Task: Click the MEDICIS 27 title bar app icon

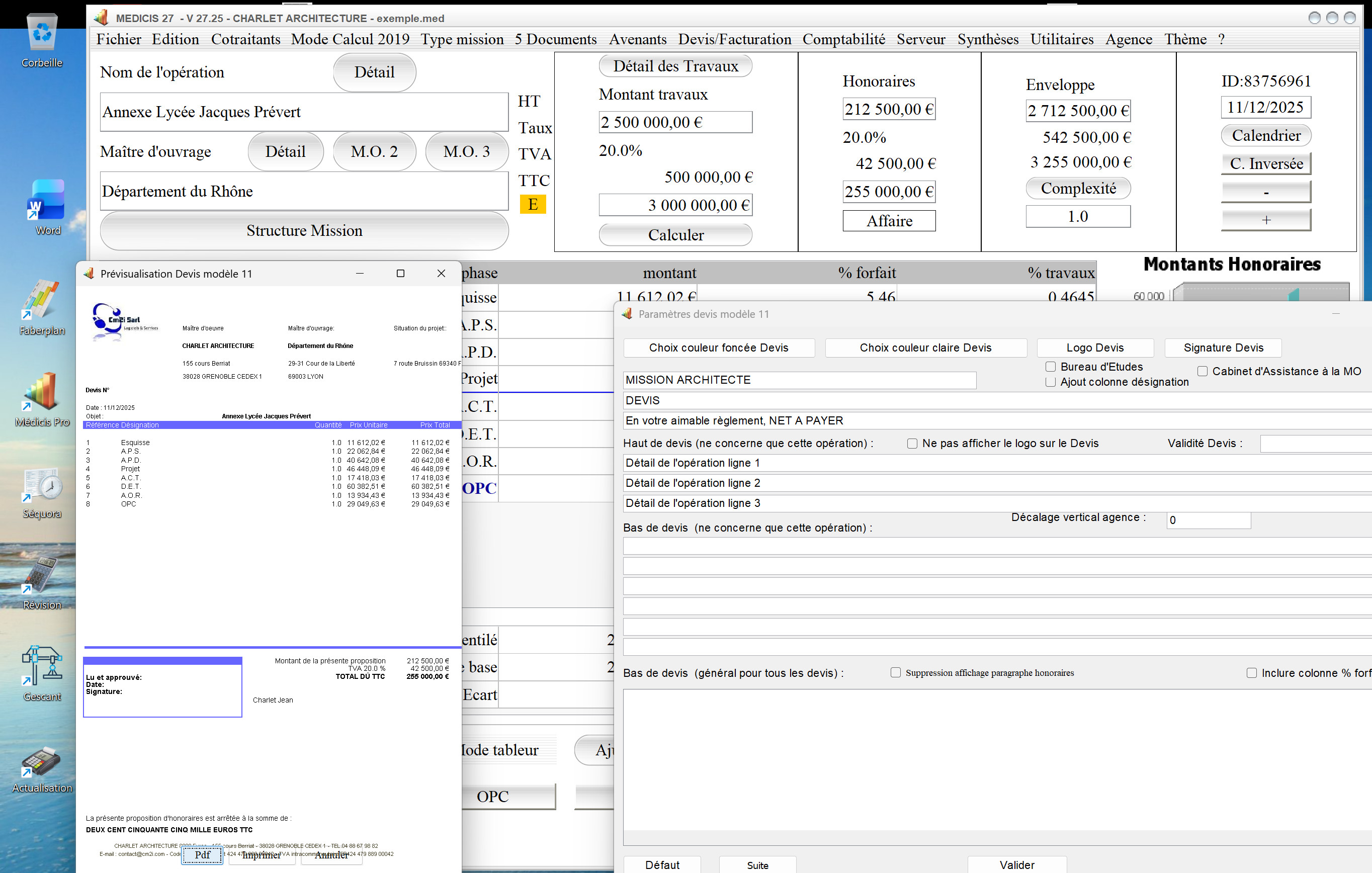Action: coord(102,18)
